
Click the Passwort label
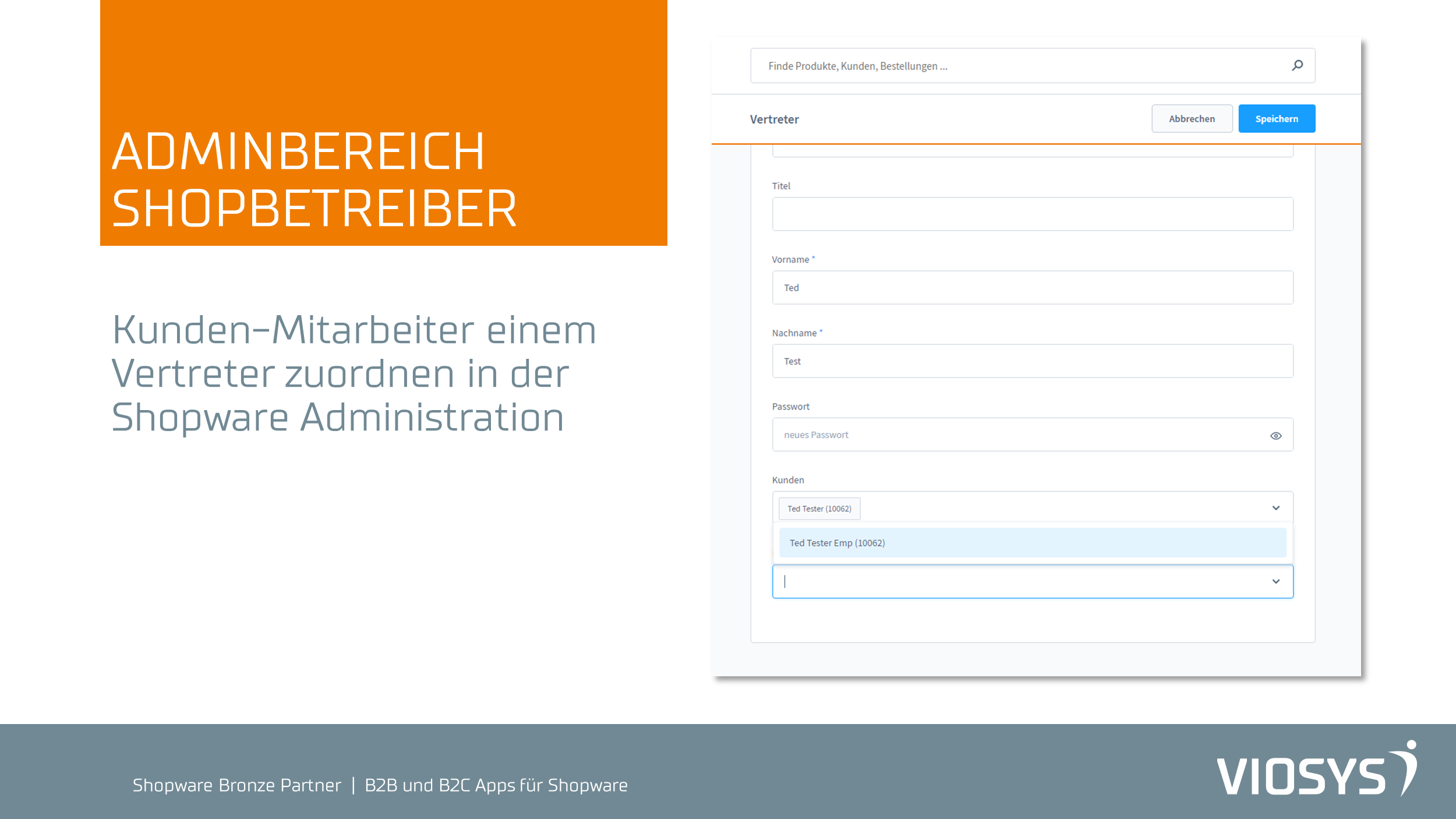tap(790, 407)
